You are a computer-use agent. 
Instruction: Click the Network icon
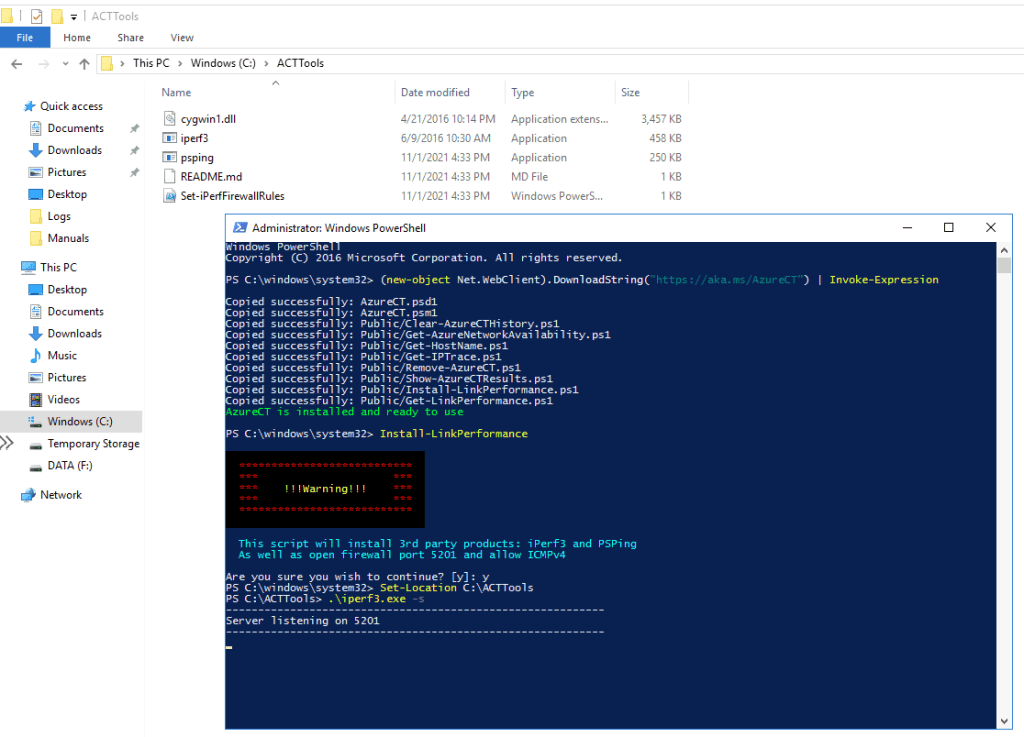click(x=28, y=495)
